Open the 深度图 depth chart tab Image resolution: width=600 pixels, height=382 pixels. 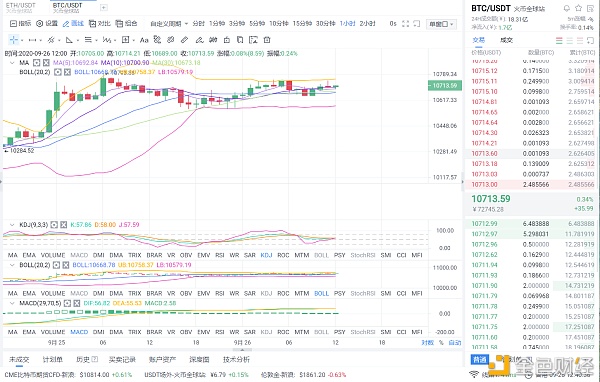(199, 359)
